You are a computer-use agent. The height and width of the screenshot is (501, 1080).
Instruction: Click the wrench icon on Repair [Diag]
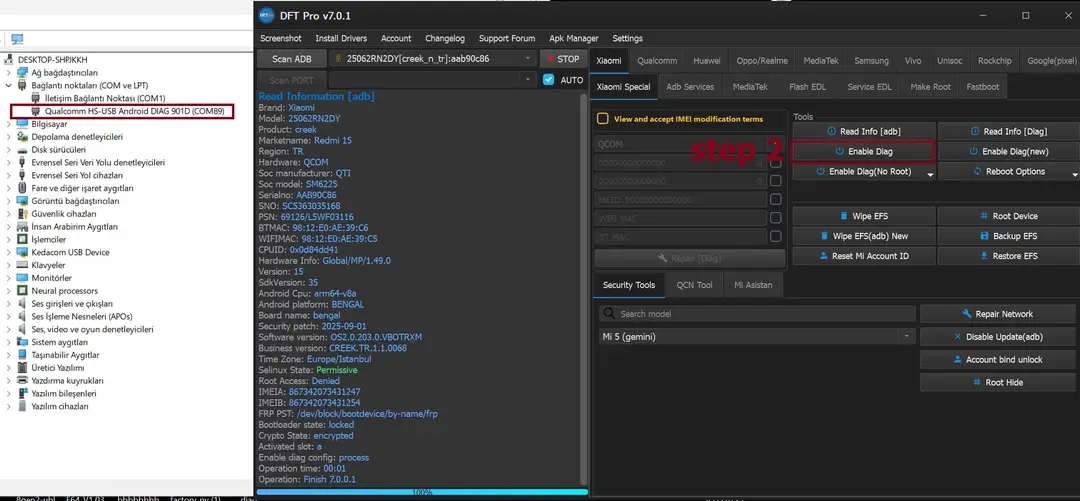pyautogui.click(x=663, y=258)
